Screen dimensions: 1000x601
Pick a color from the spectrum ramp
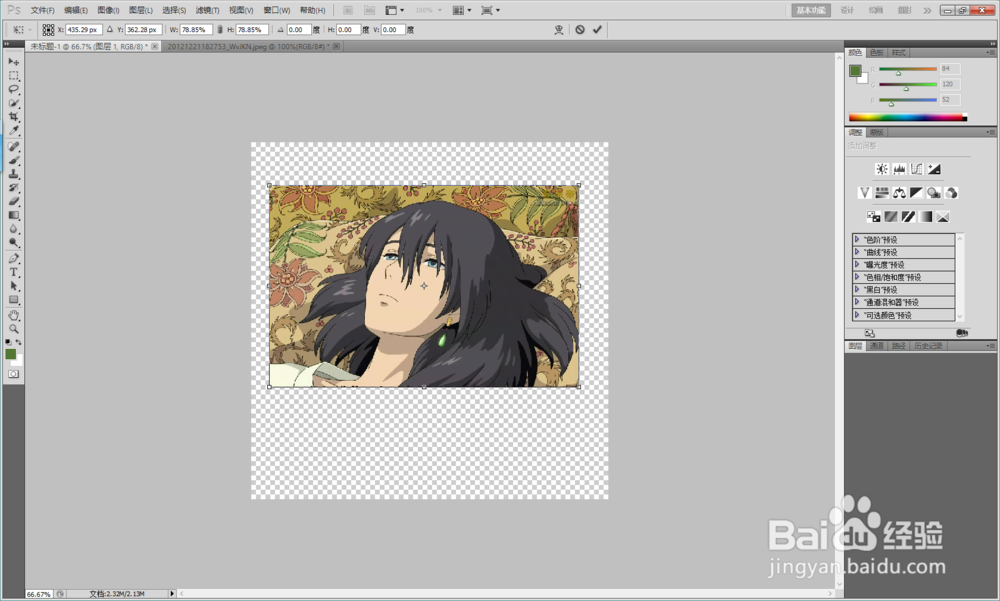pyautogui.click(x=908, y=117)
